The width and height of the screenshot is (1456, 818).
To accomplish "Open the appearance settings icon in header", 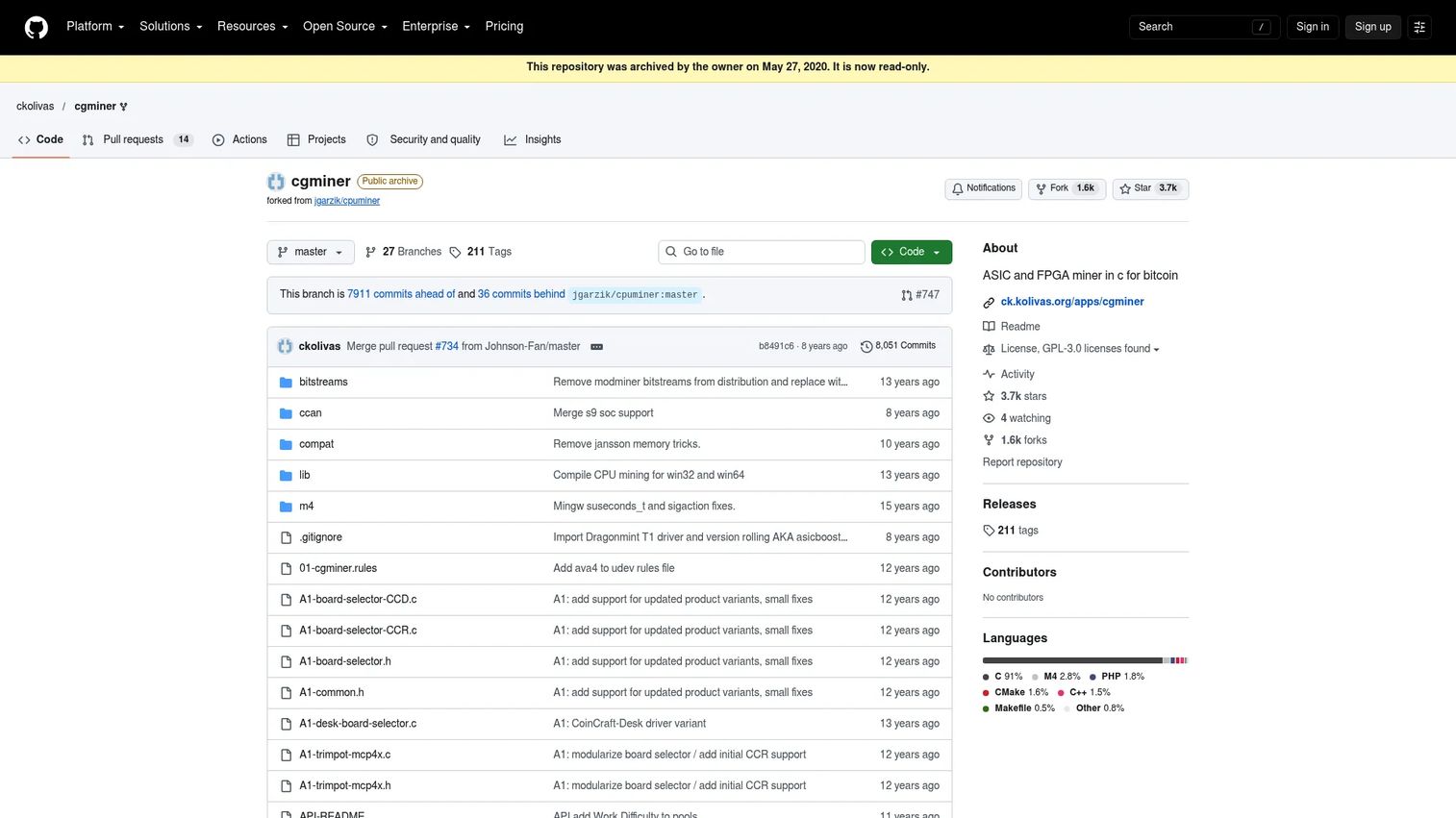I will (x=1419, y=27).
